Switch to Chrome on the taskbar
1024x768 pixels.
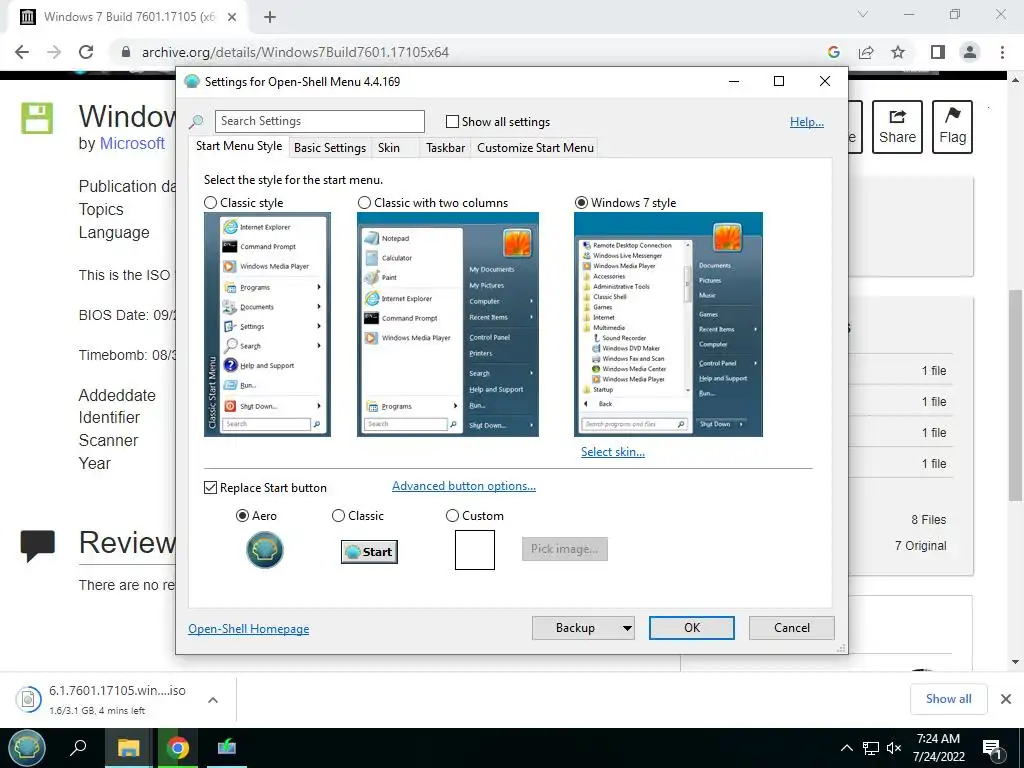177,748
